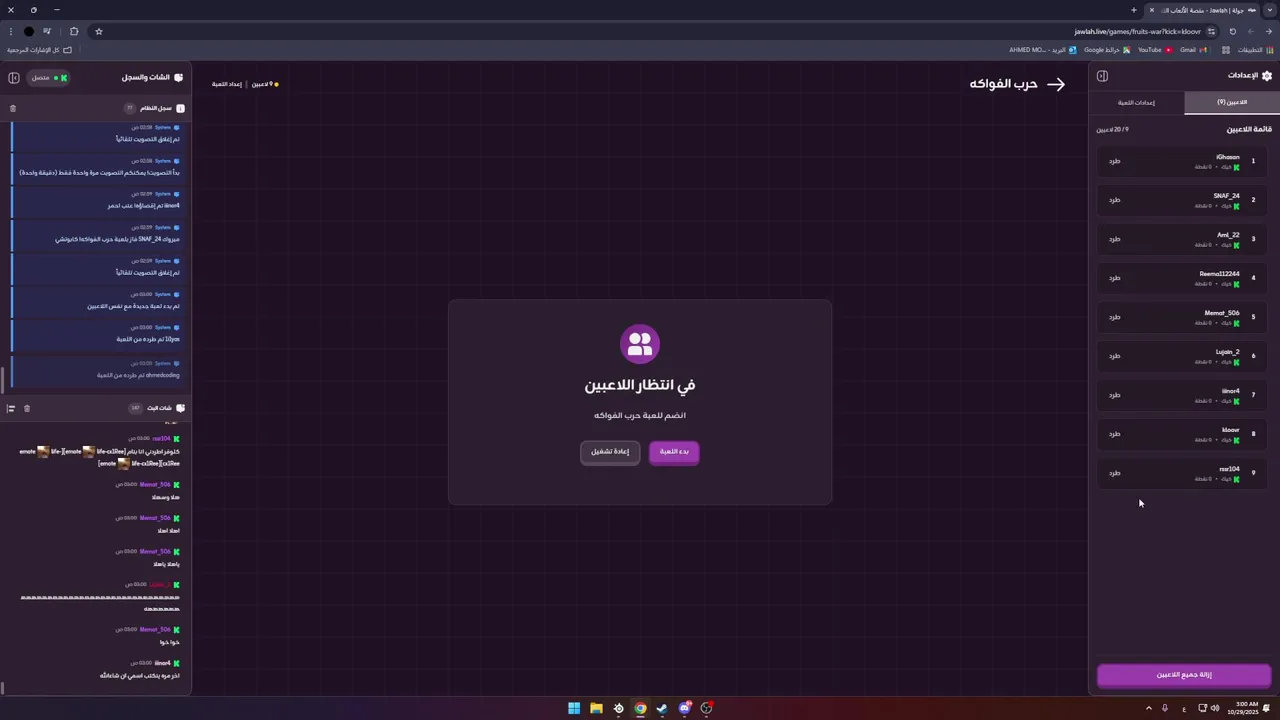This screenshot has height=720, width=1280.
Task: Open the tab search dropdown in Chrome
Action: (x=1270, y=10)
